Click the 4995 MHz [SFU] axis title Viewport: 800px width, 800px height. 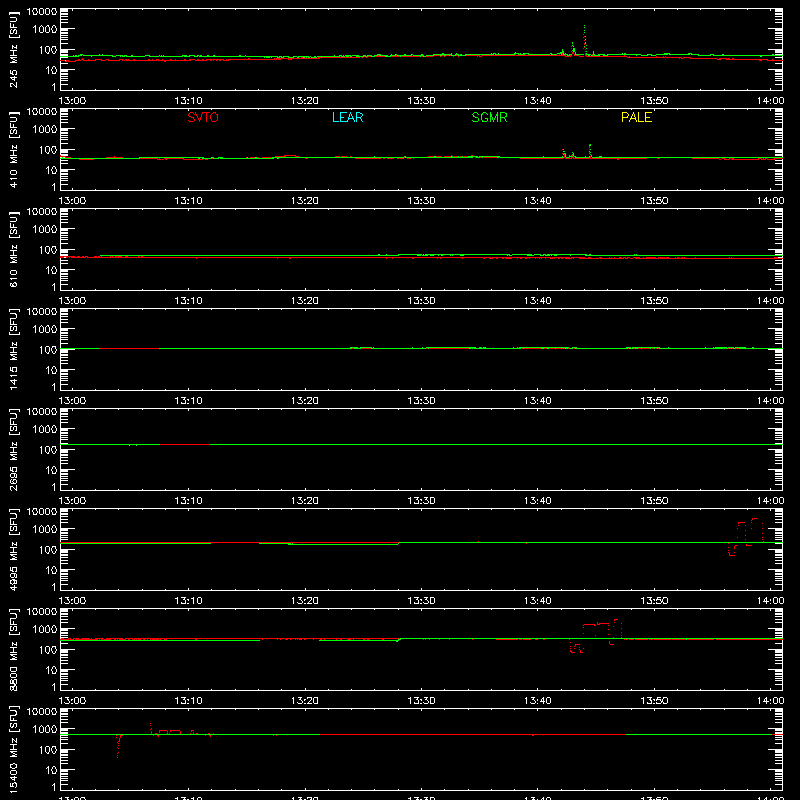[13, 549]
